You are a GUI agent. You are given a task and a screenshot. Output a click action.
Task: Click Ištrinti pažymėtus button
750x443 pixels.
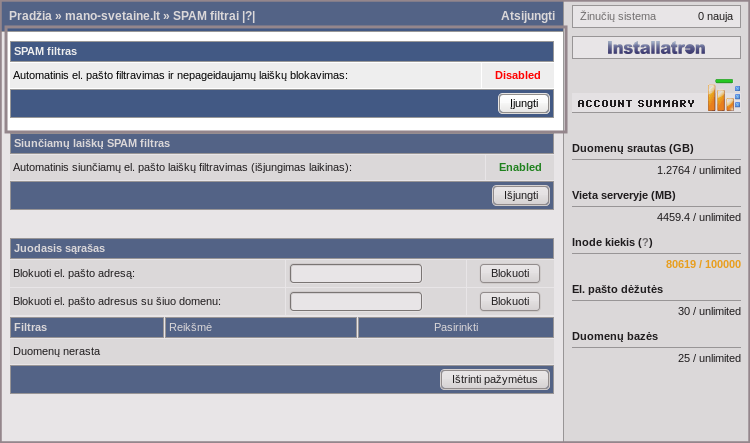[494, 379]
